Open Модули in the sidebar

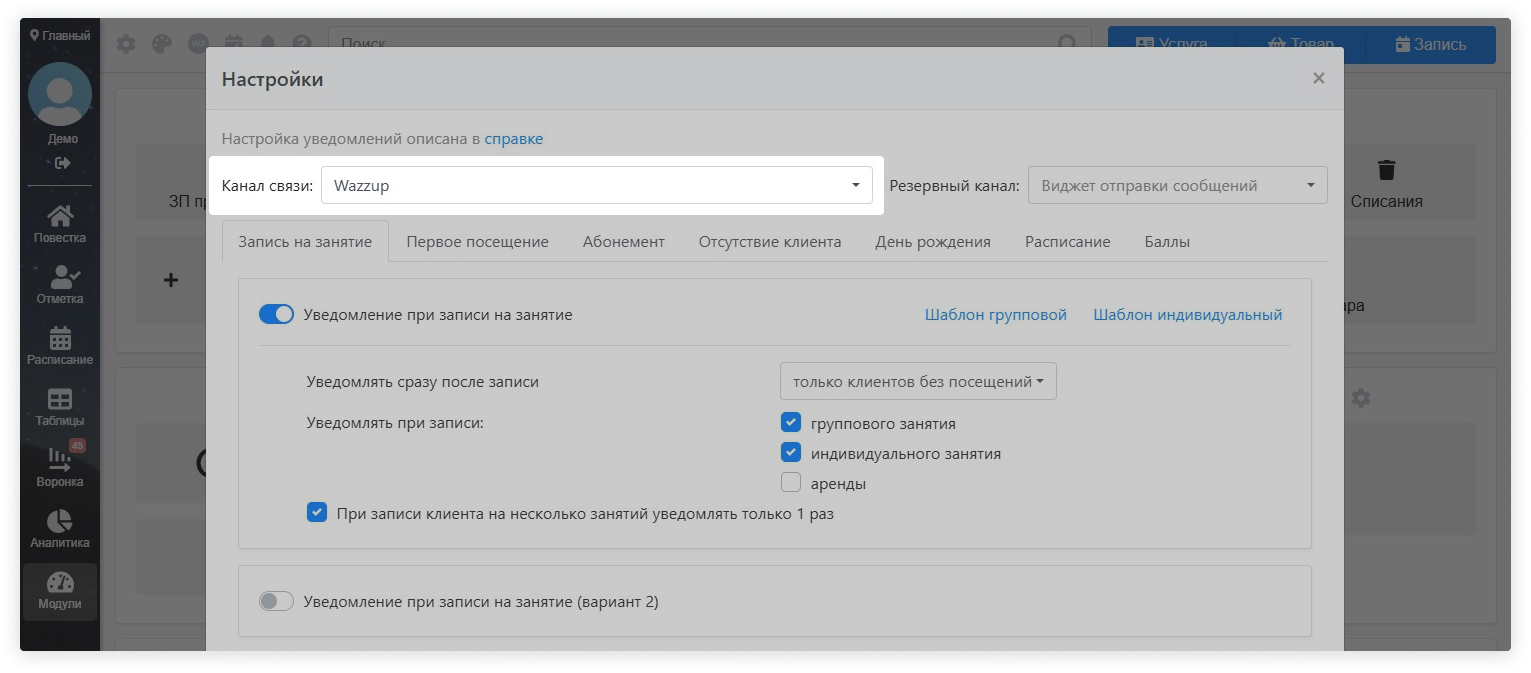click(x=60, y=591)
